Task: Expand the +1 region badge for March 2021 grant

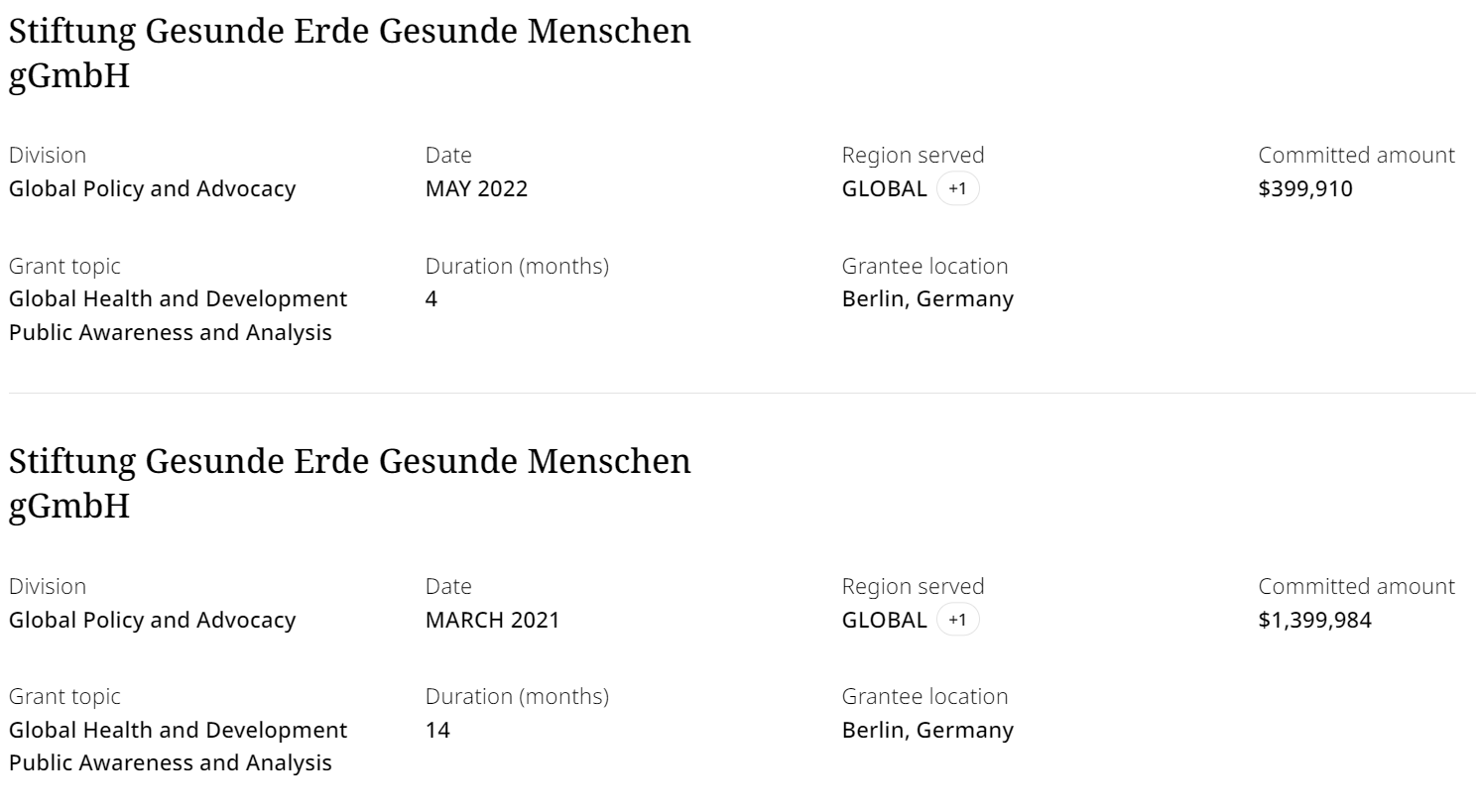Action: tap(957, 620)
